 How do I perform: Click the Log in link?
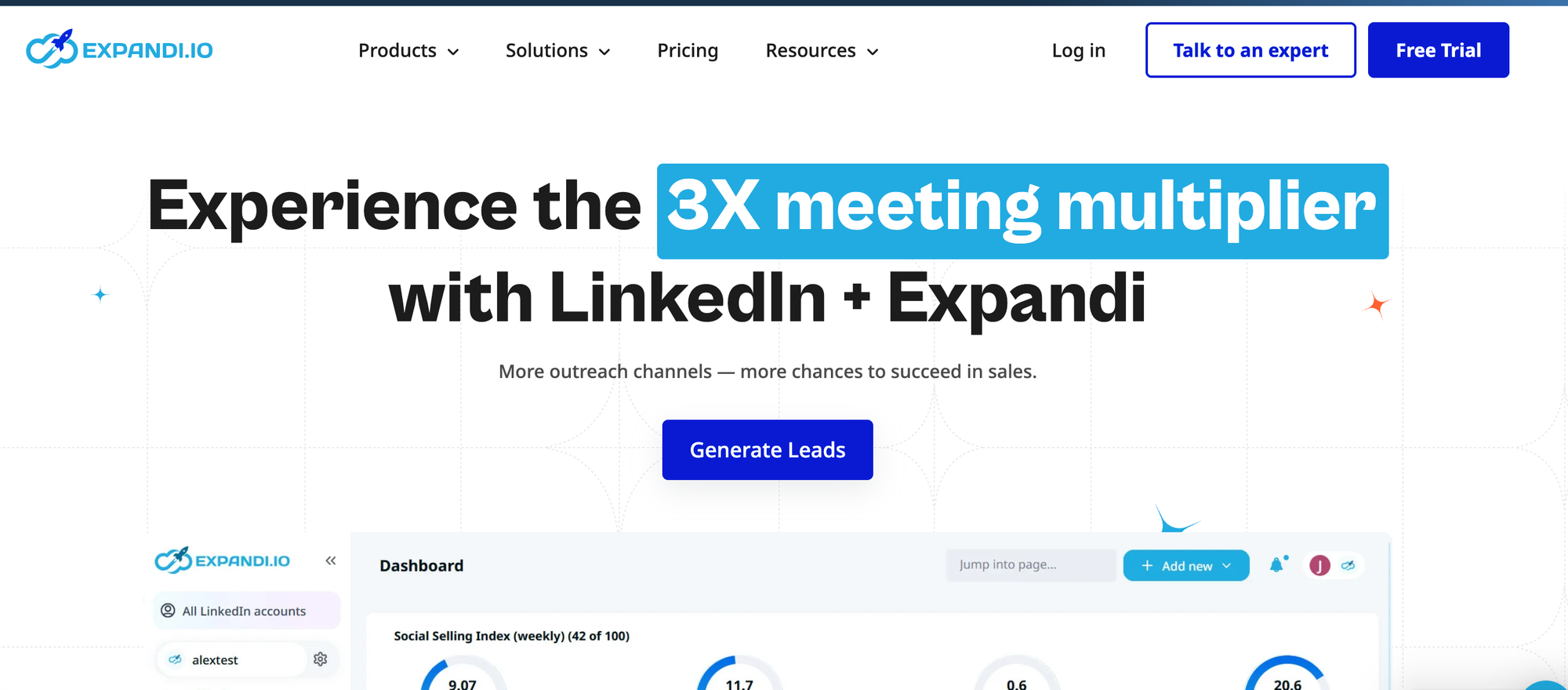pyautogui.click(x=1078, y=51)
